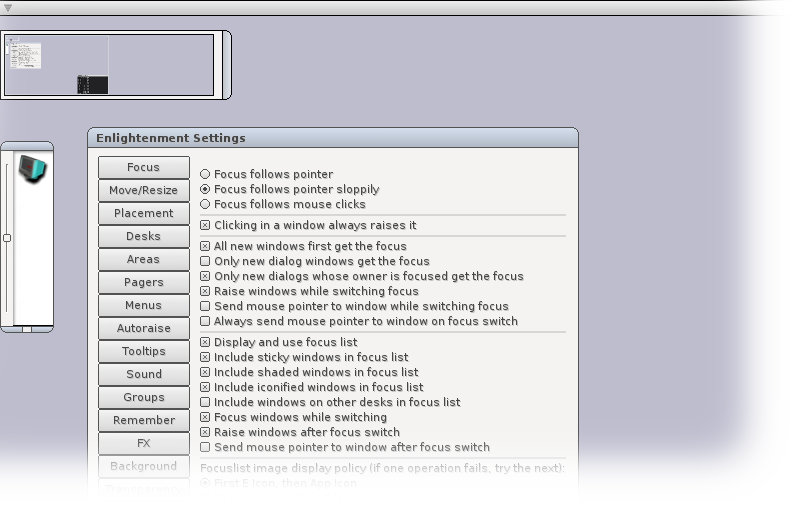Open the FX settings tab
Viewport: 800px width, 525px height.
(x=143, y=443)
